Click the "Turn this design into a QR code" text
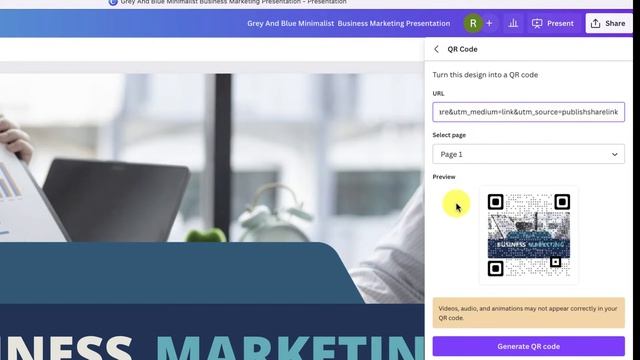This screenshot has width=640, height=360. pos(485,75)
